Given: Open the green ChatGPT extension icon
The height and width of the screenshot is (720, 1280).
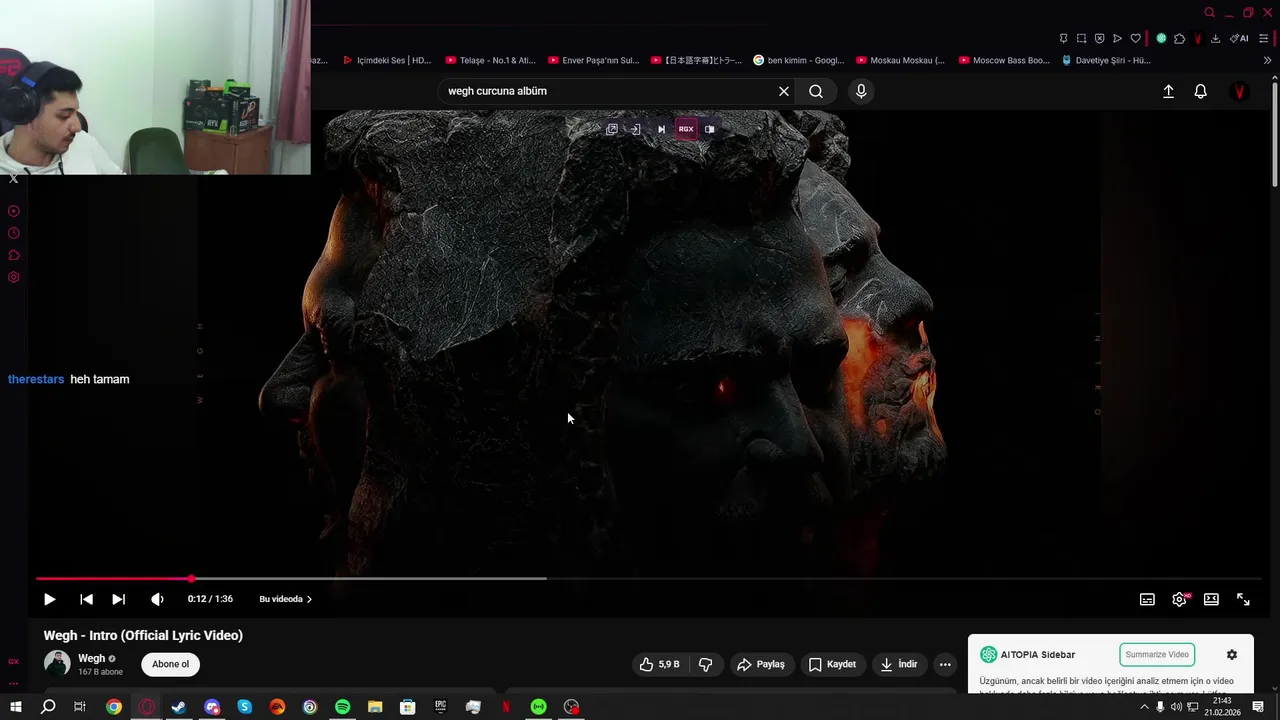Looking at the screenshot, I should pos(1161,38).
